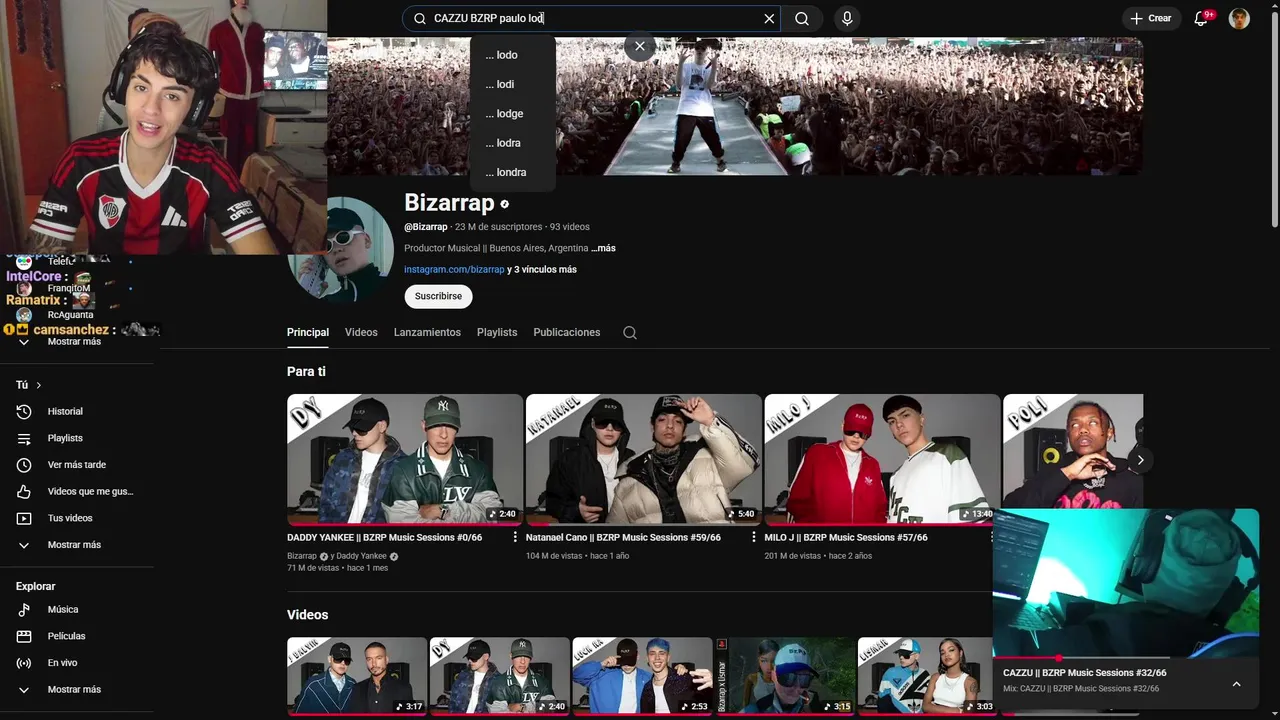Choose the 'lodo' search suggestion
The width and height of the screenshot is (1280, 720).
[513, 55]
